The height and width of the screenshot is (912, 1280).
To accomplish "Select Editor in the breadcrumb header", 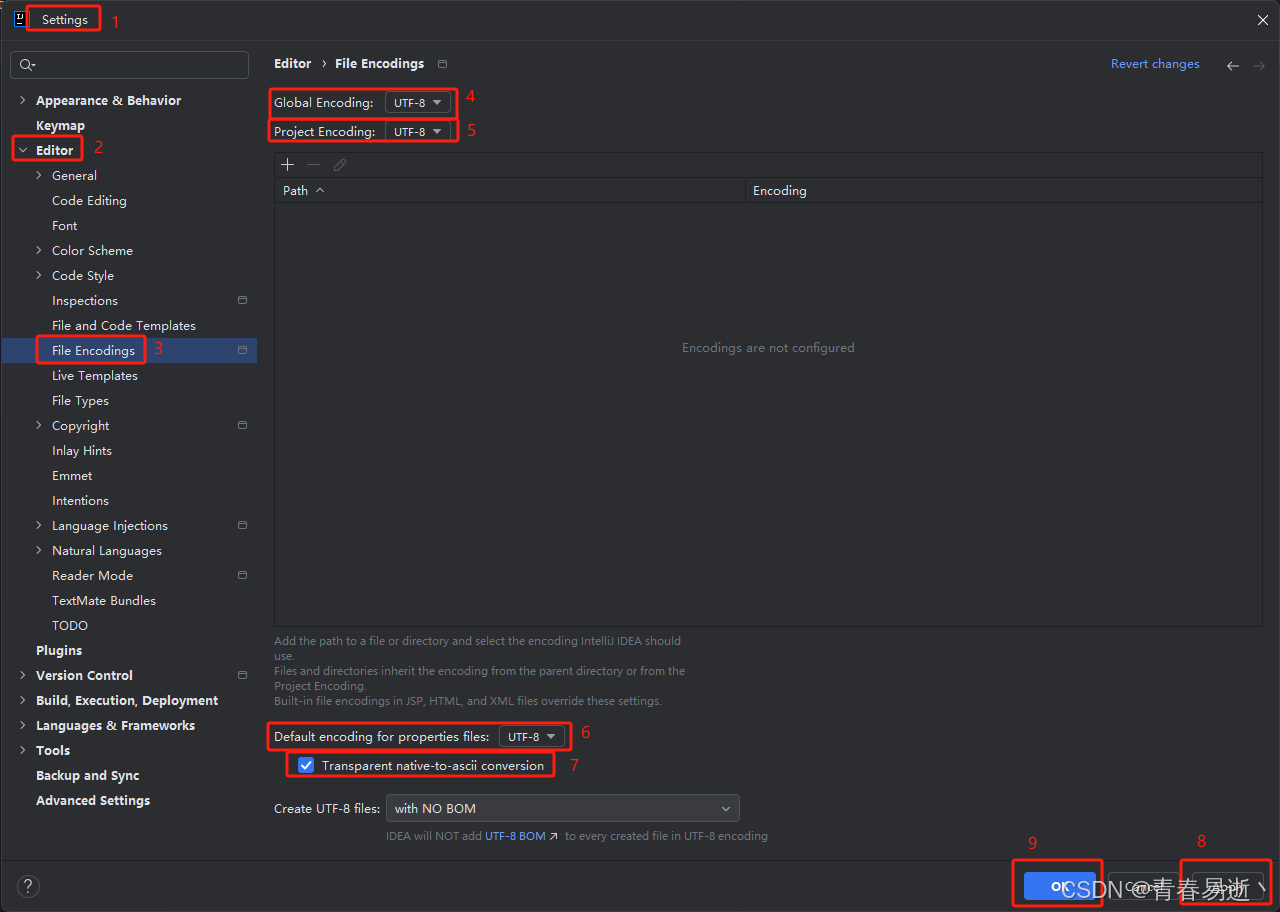I will (x=292, y=63).
